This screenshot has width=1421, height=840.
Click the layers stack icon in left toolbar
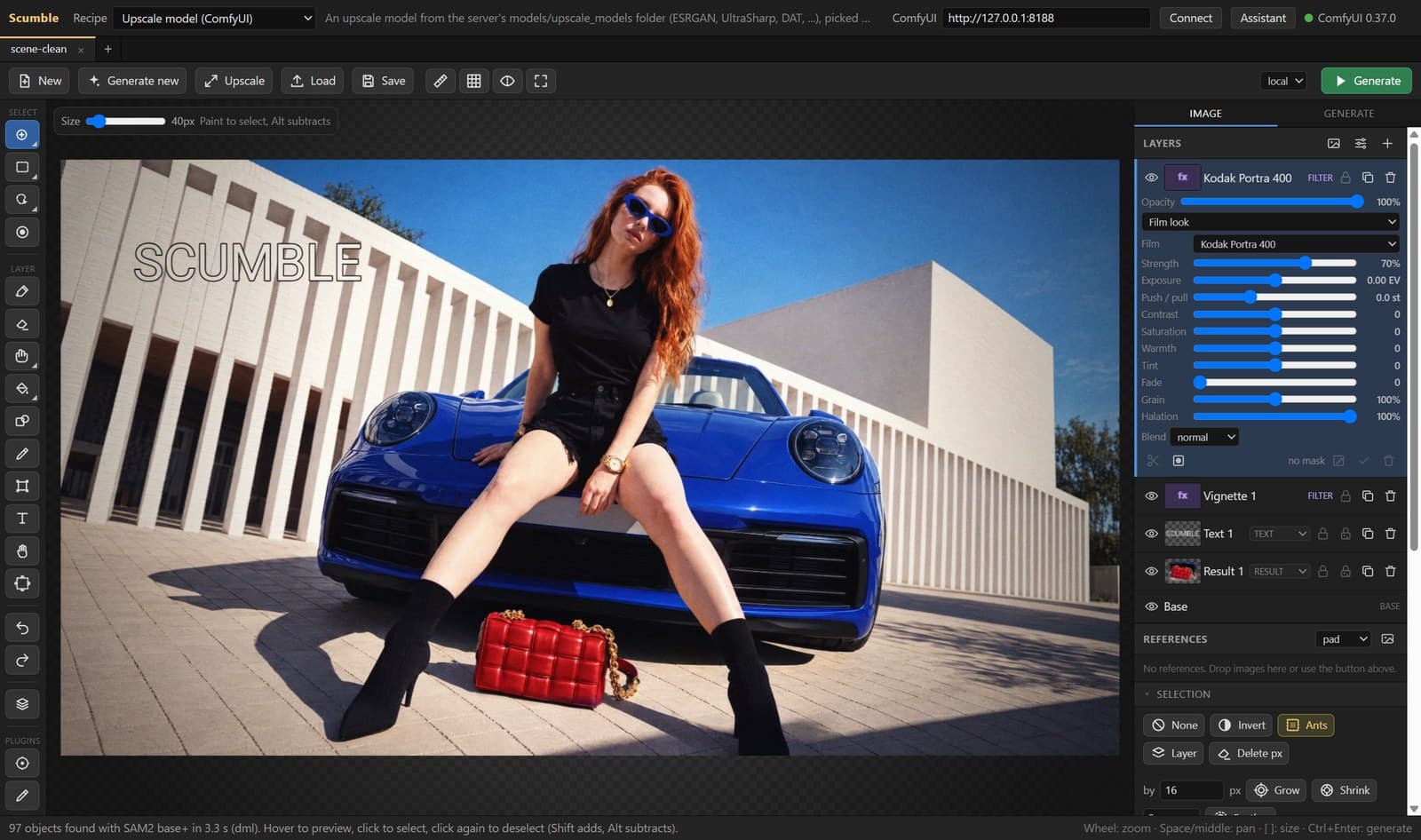pyautogui.click(x=22, y=704)
